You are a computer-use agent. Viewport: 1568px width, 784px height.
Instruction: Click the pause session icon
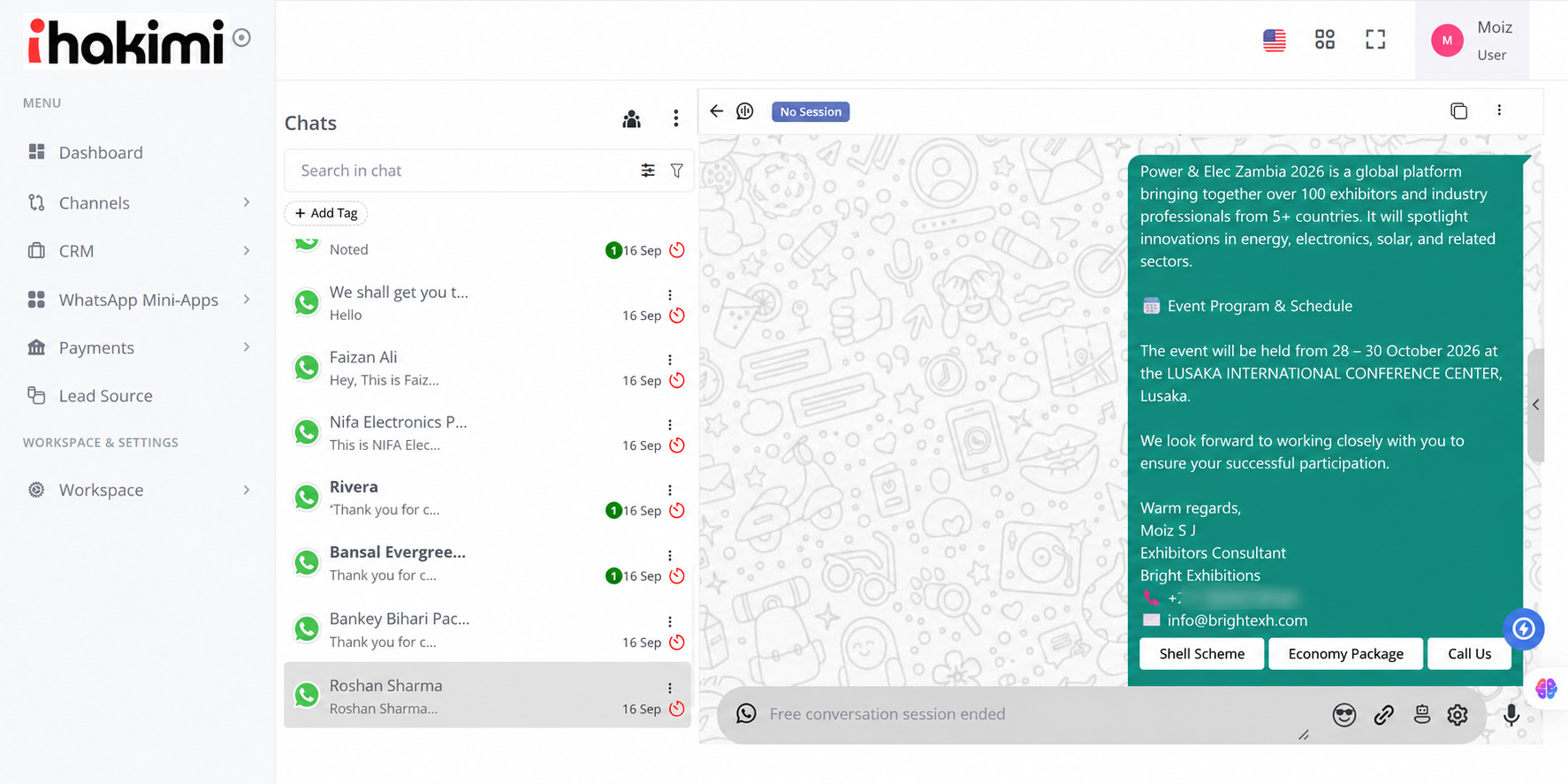(x=745, y=110)
